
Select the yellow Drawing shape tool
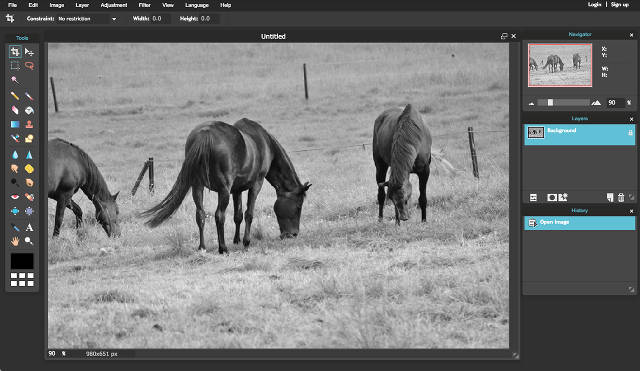(29, 138)
